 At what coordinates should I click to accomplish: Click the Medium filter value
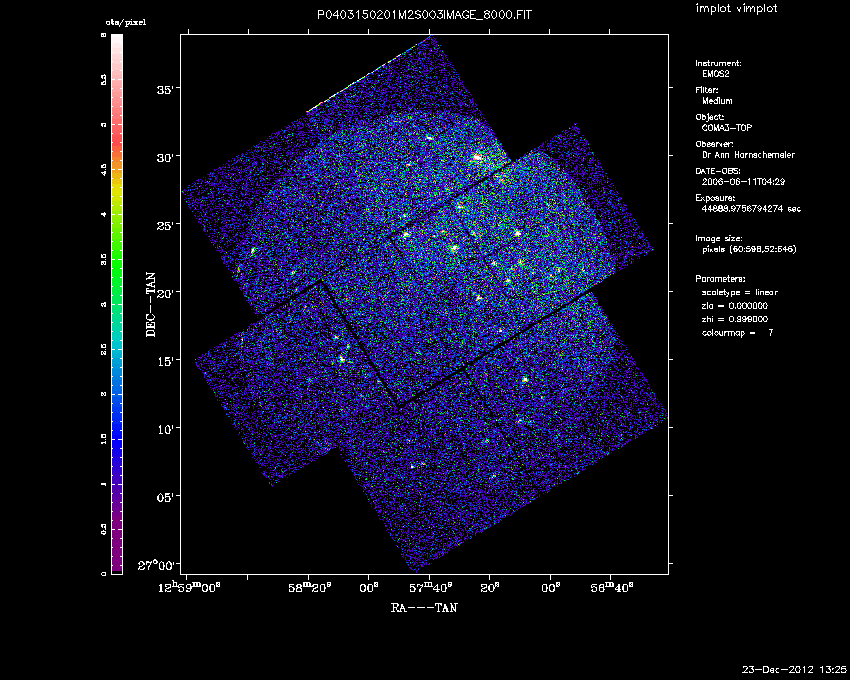point(717,101)
